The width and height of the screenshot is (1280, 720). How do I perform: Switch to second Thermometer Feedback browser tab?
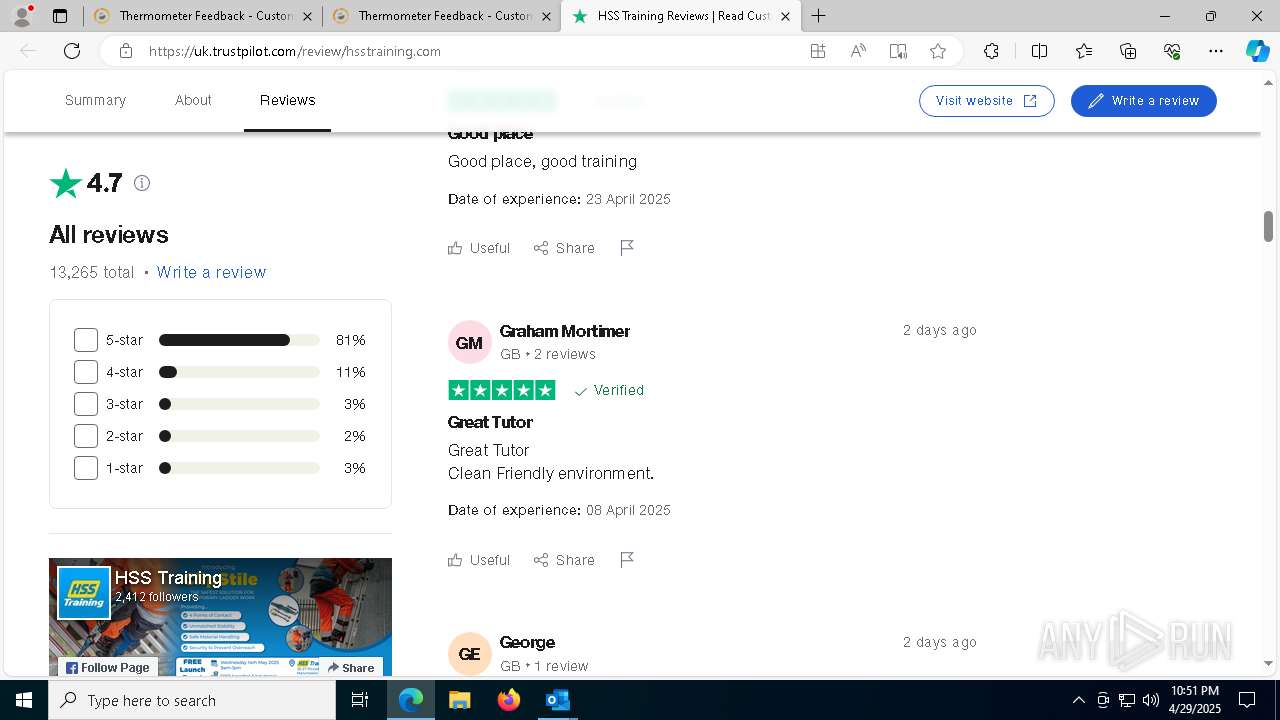coord(441,16)
